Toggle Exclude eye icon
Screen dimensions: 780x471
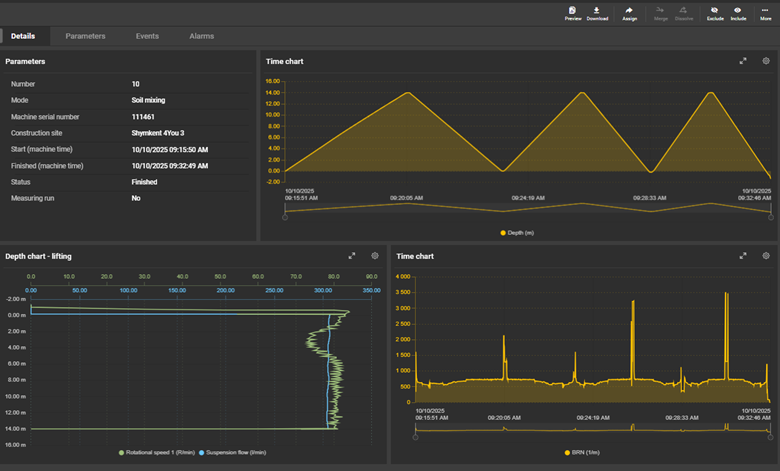click(x=715, y=10)
